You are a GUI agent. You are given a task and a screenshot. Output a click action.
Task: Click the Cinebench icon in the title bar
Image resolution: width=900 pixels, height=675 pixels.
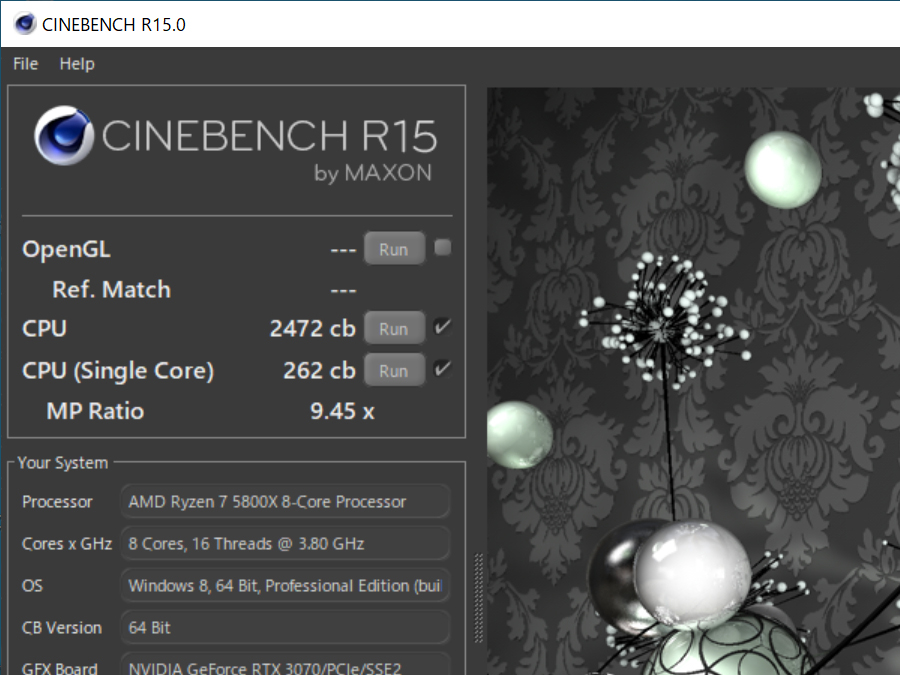pyautogui.click(x=24, y=24)
